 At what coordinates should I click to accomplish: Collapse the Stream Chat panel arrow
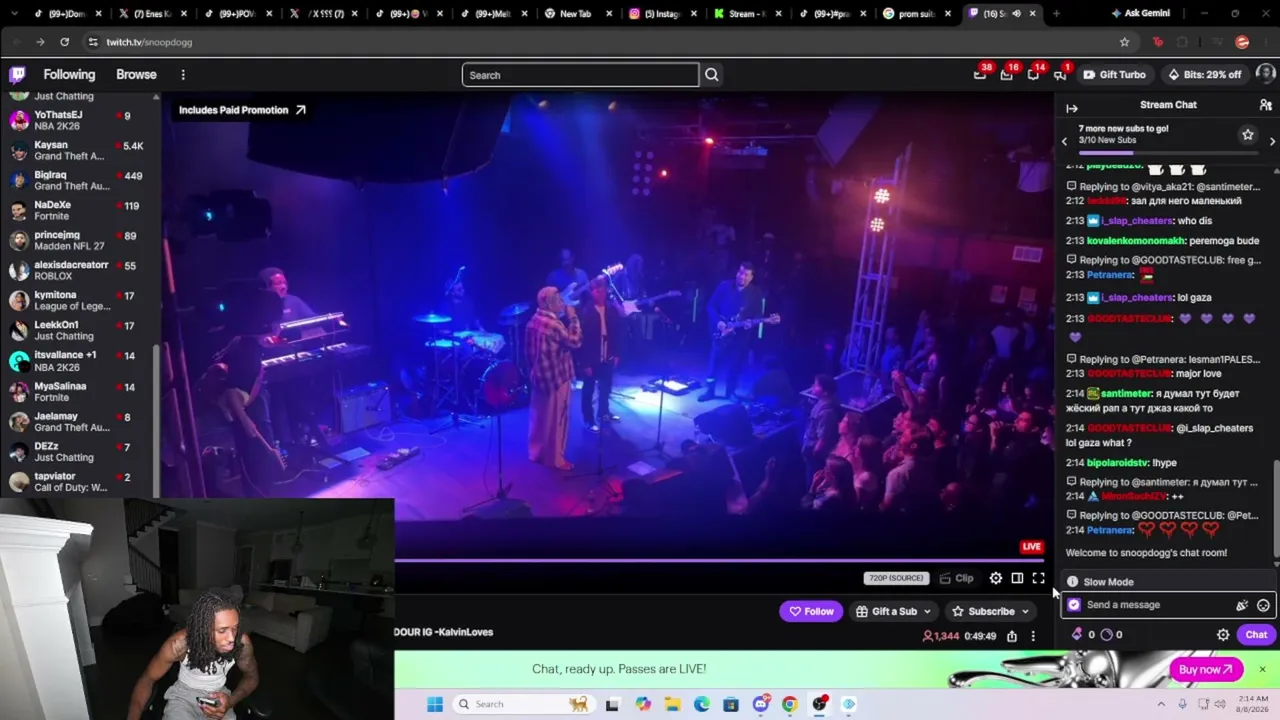[x=1072, y=108]
